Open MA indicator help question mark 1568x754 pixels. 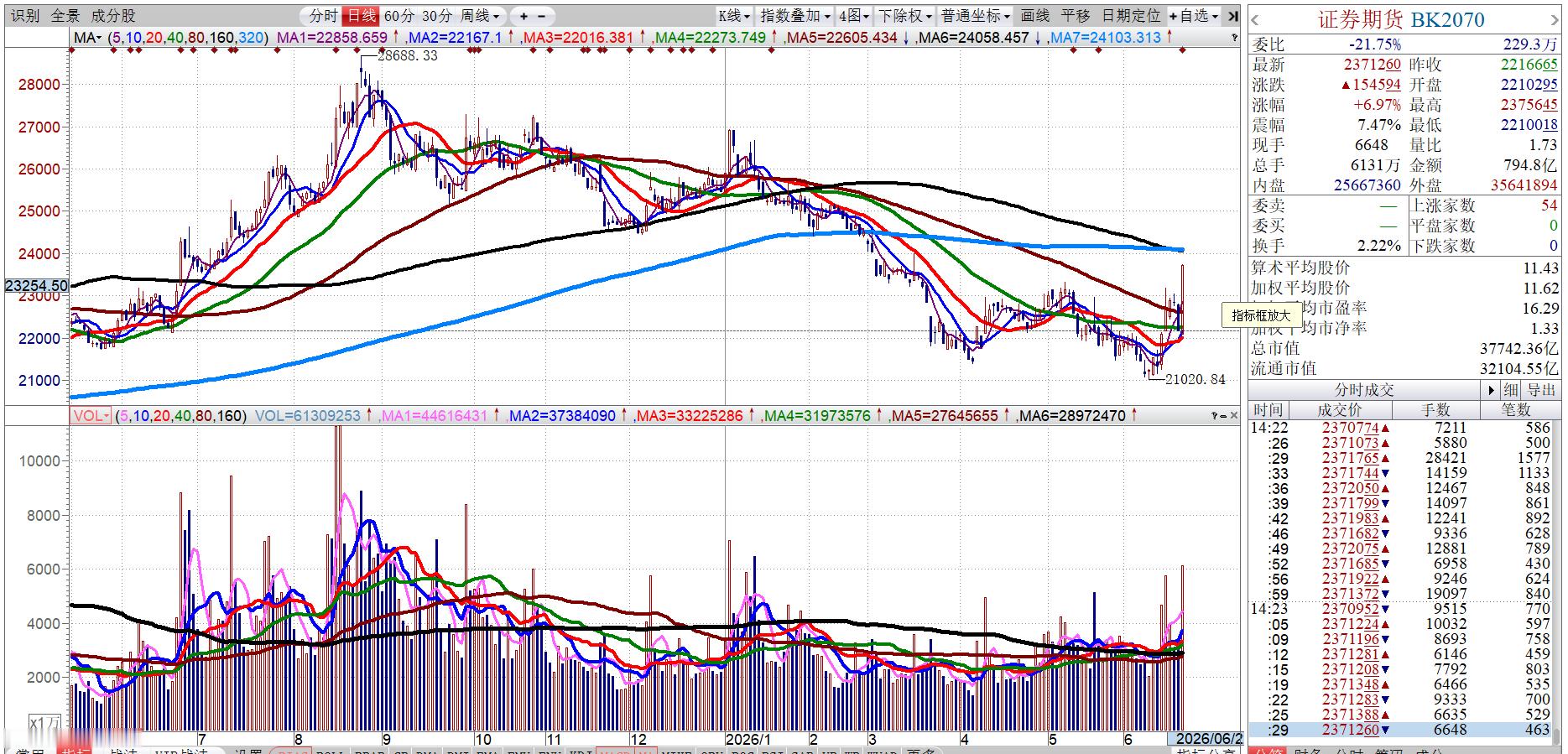click(x=1235, y=38)
